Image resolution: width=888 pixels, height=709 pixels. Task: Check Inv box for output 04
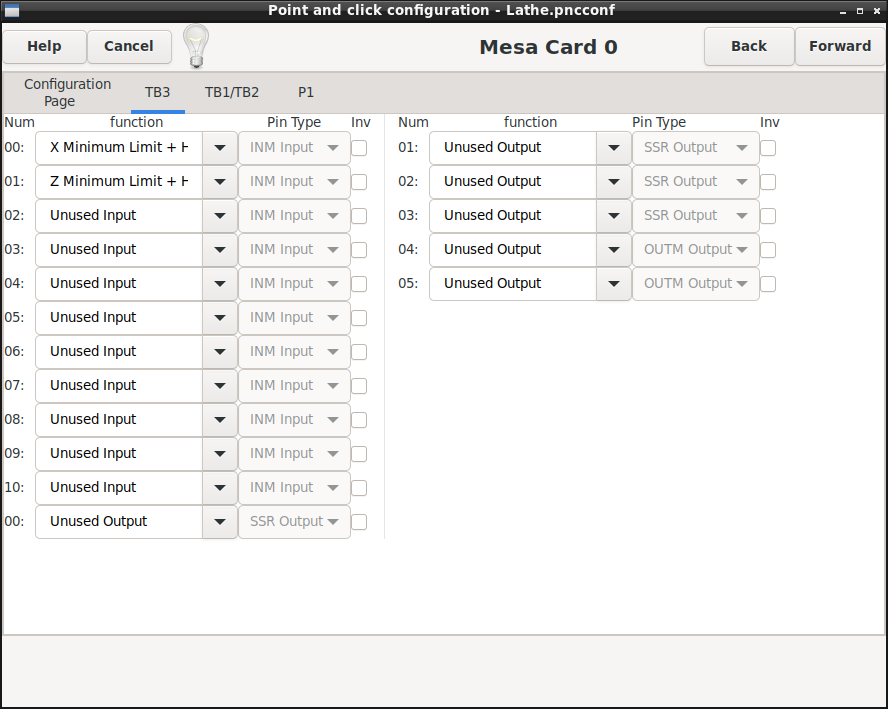(x=768, y=250)
